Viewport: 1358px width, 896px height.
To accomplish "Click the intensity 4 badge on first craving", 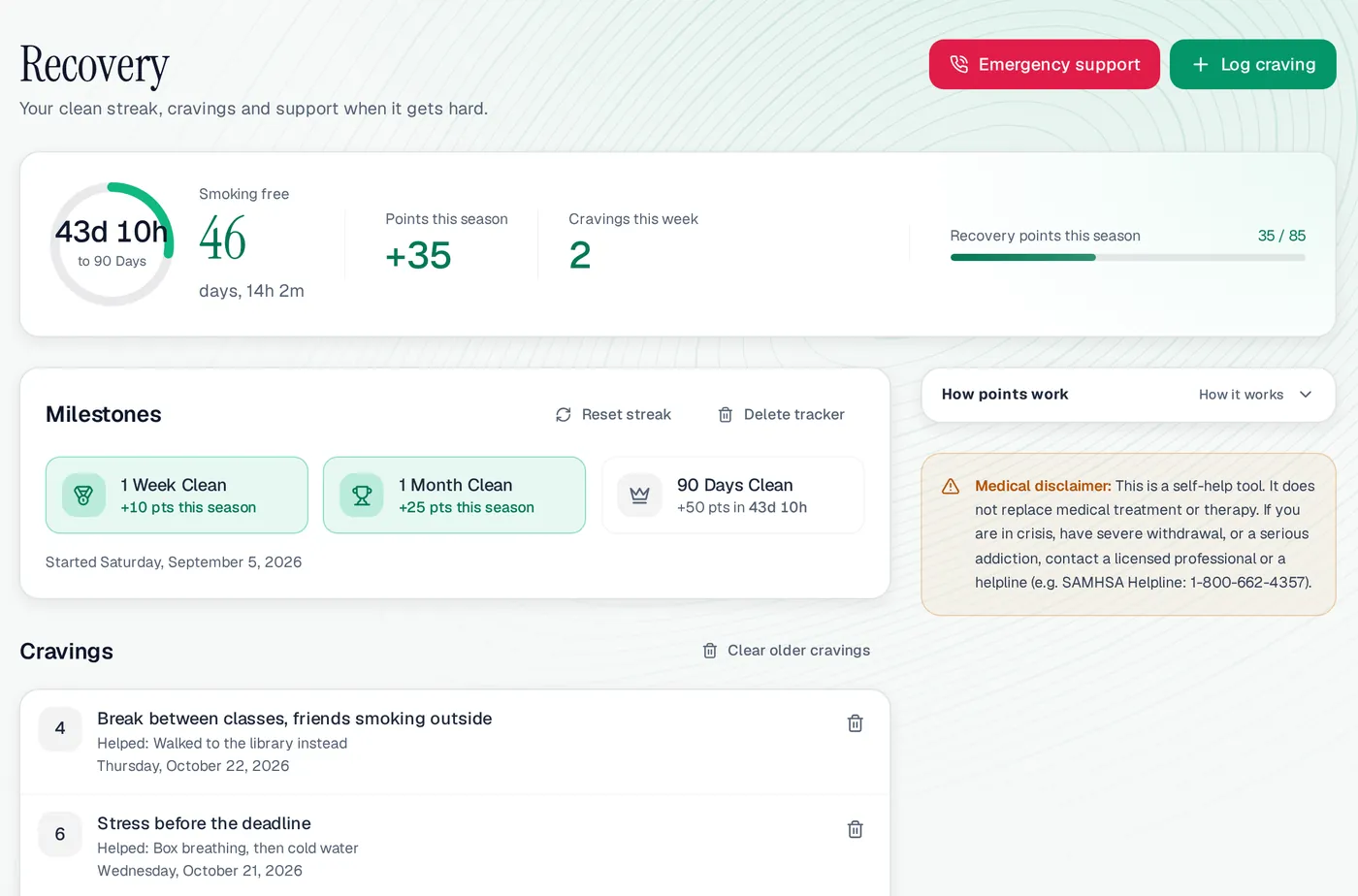I will (60, 728).
